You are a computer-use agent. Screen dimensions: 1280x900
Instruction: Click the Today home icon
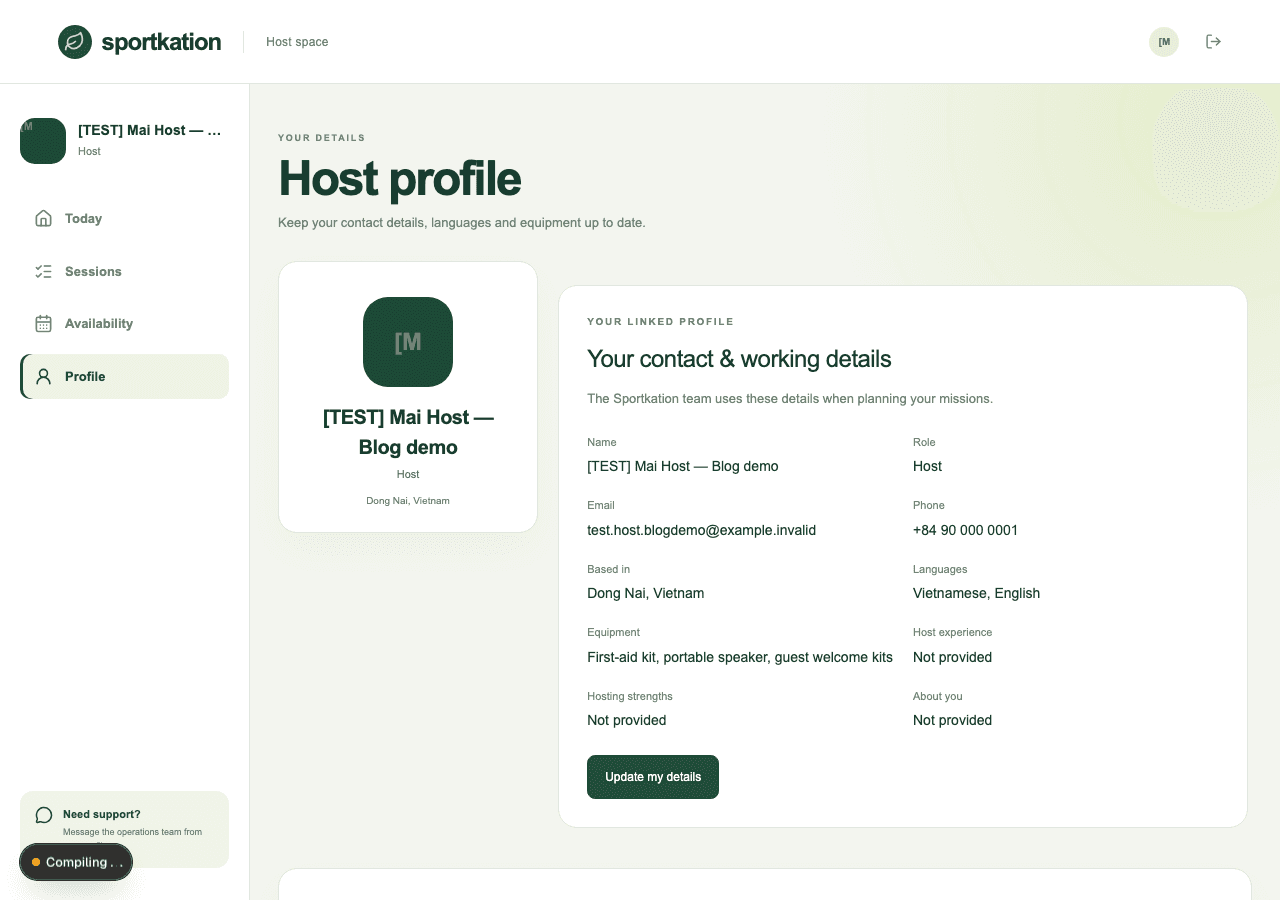[43, 219]
